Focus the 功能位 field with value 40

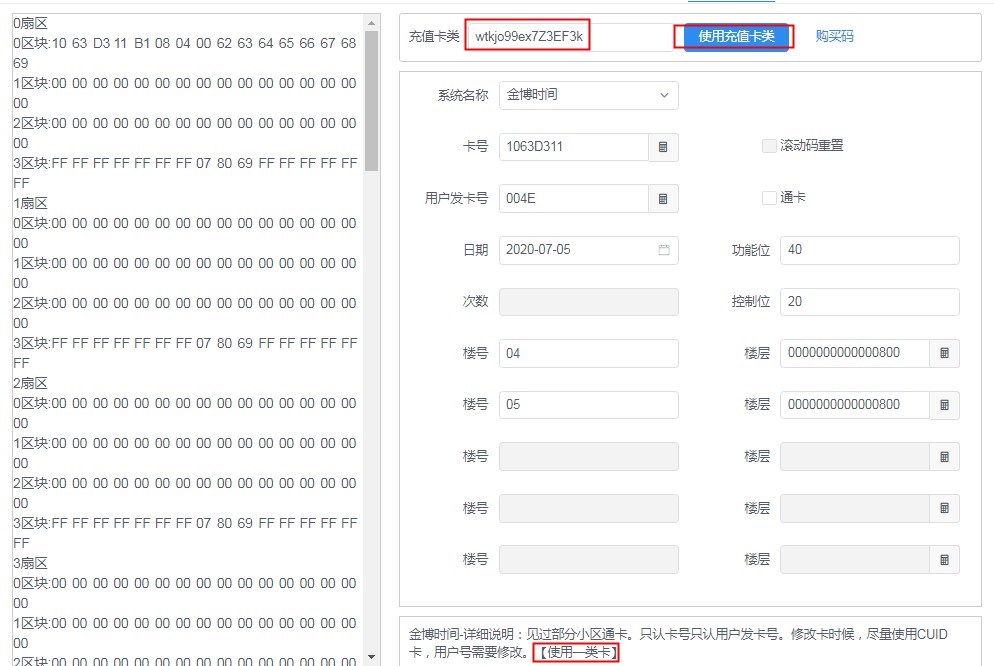coord(869,250)
